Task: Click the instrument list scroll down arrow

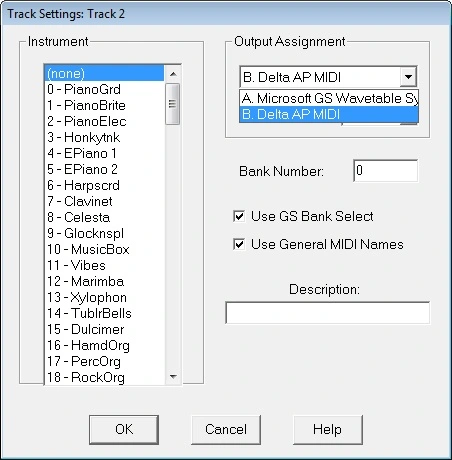Action: point(173,377)
